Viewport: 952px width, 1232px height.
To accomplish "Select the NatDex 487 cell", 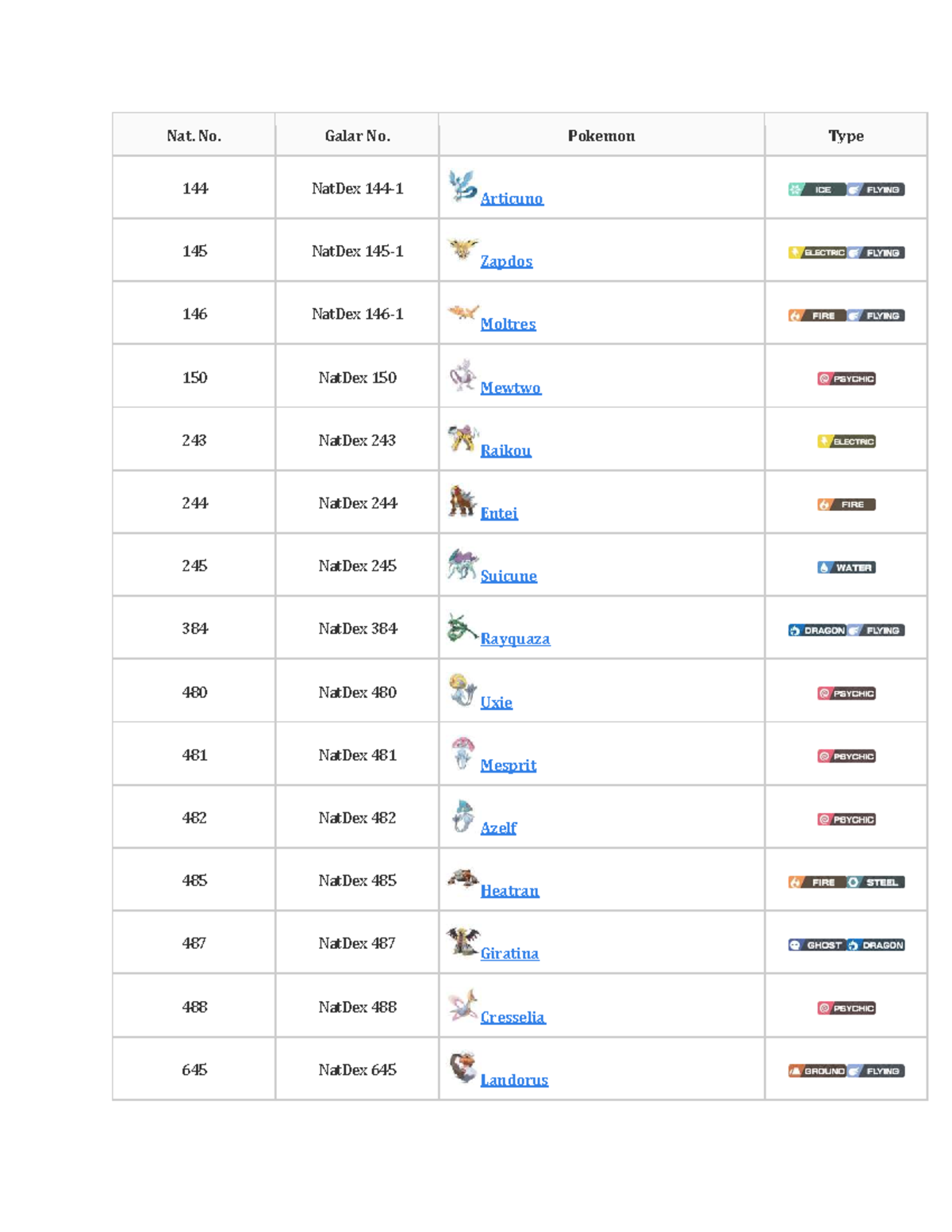I will click(357, 943).
